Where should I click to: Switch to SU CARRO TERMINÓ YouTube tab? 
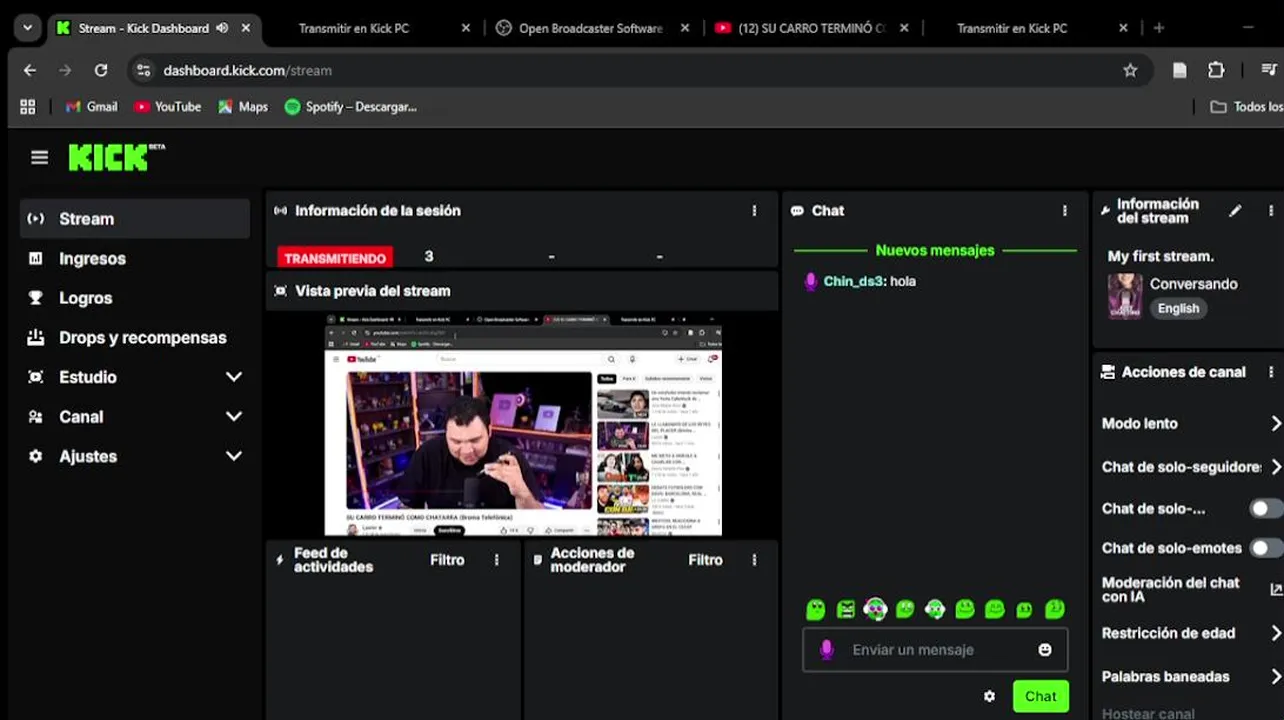(810, 28)
